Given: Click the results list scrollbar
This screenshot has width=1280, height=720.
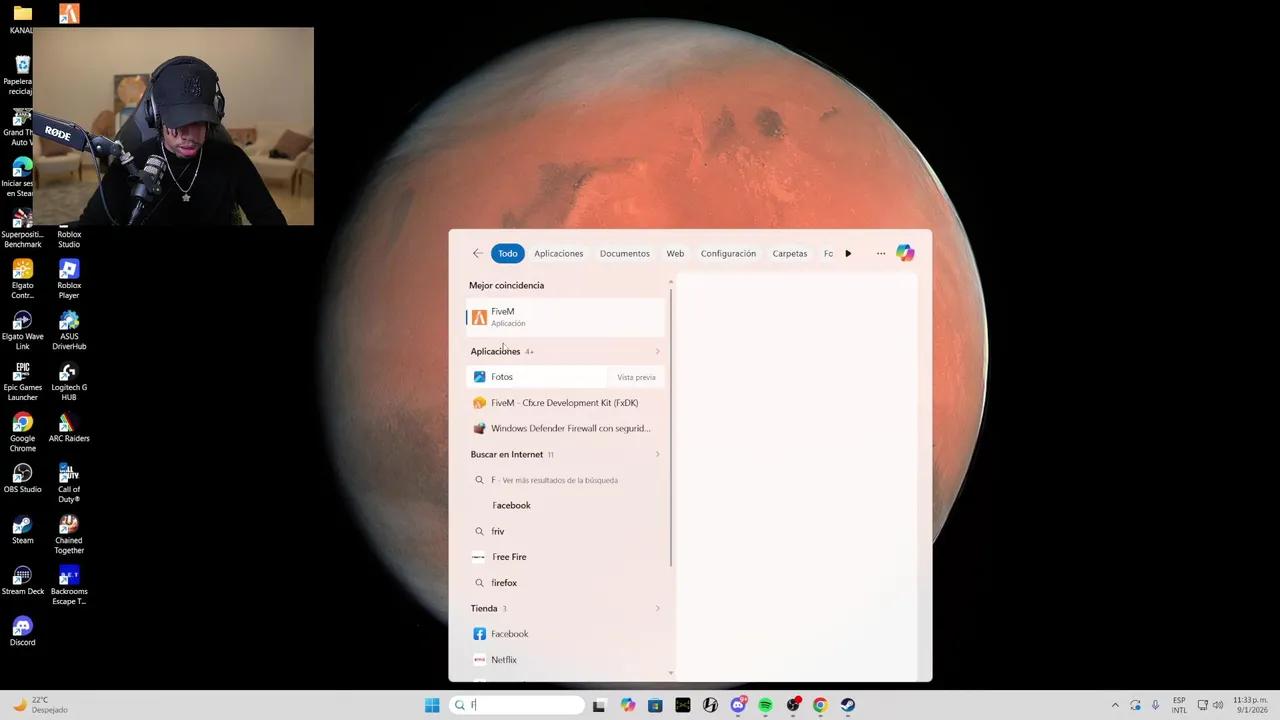Looking at the screenshot, I should (x=671, y=430).
